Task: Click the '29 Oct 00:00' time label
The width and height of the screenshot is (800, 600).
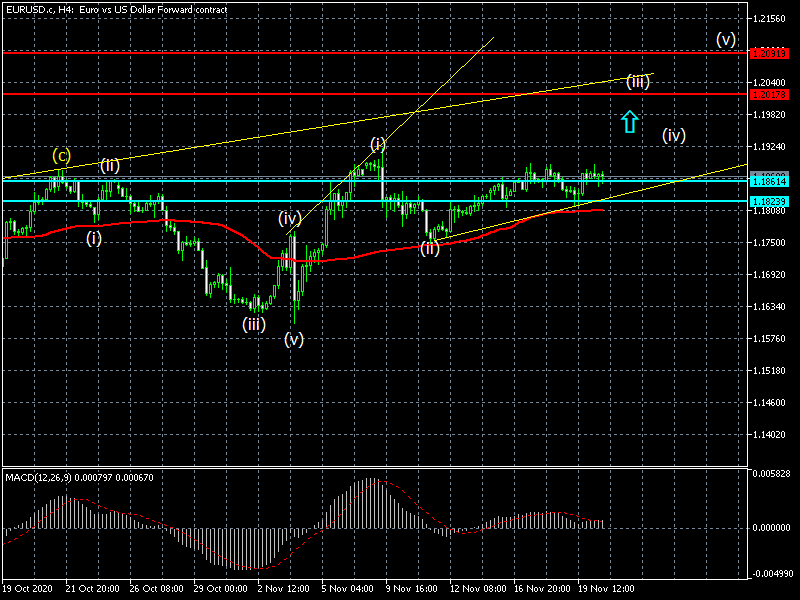Action: pyautogui.click(x=220, y=588)
